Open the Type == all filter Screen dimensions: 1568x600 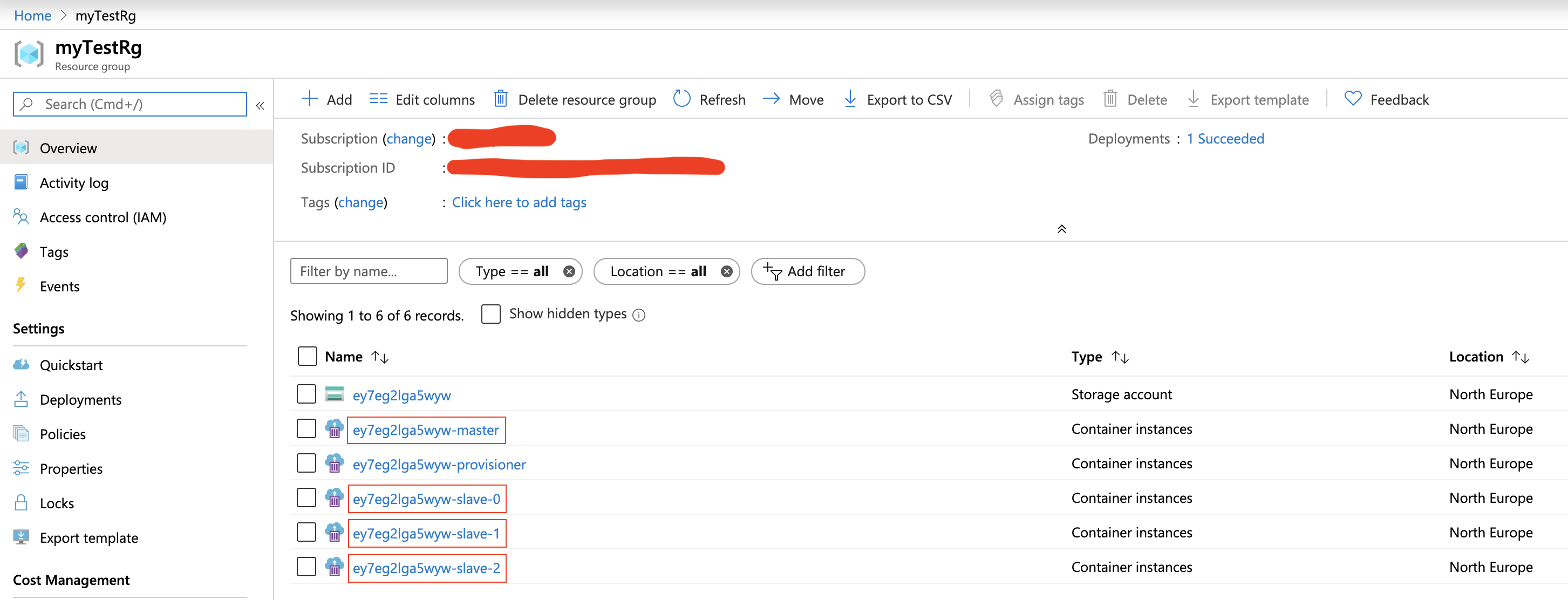coord(512,271)
